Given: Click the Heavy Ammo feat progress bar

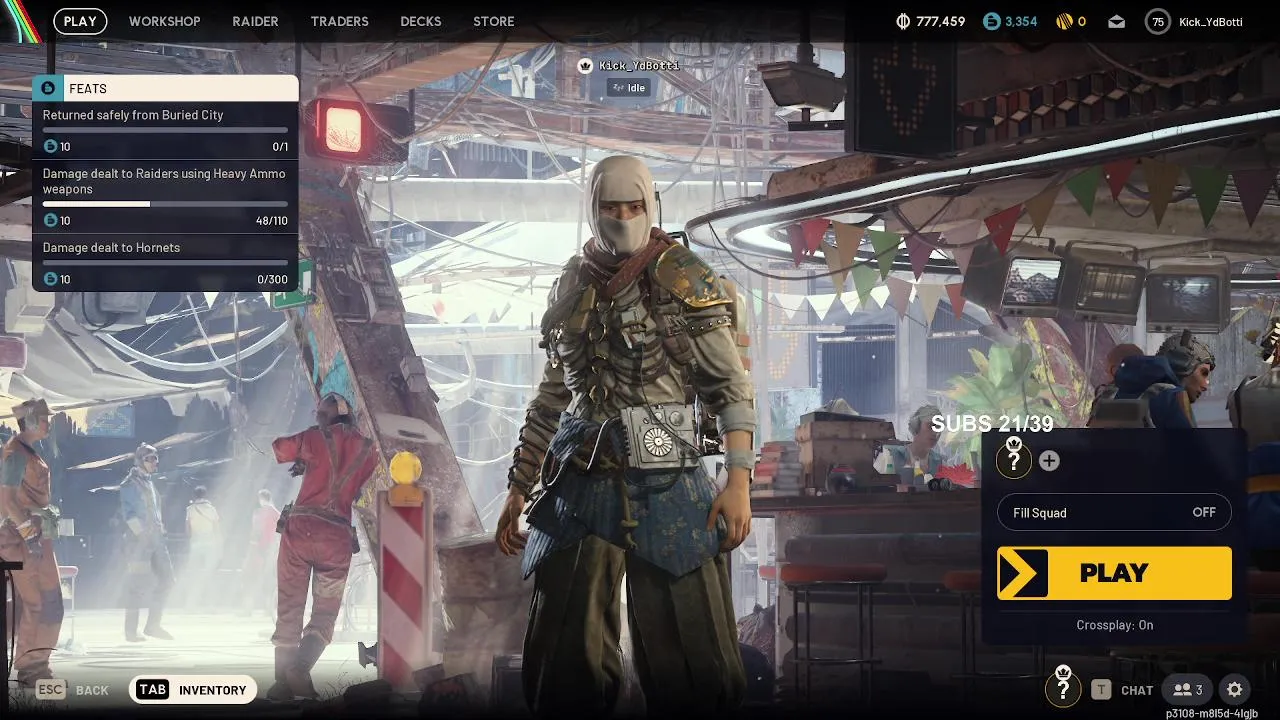Looking at the screenshot, I should [165, 204].
